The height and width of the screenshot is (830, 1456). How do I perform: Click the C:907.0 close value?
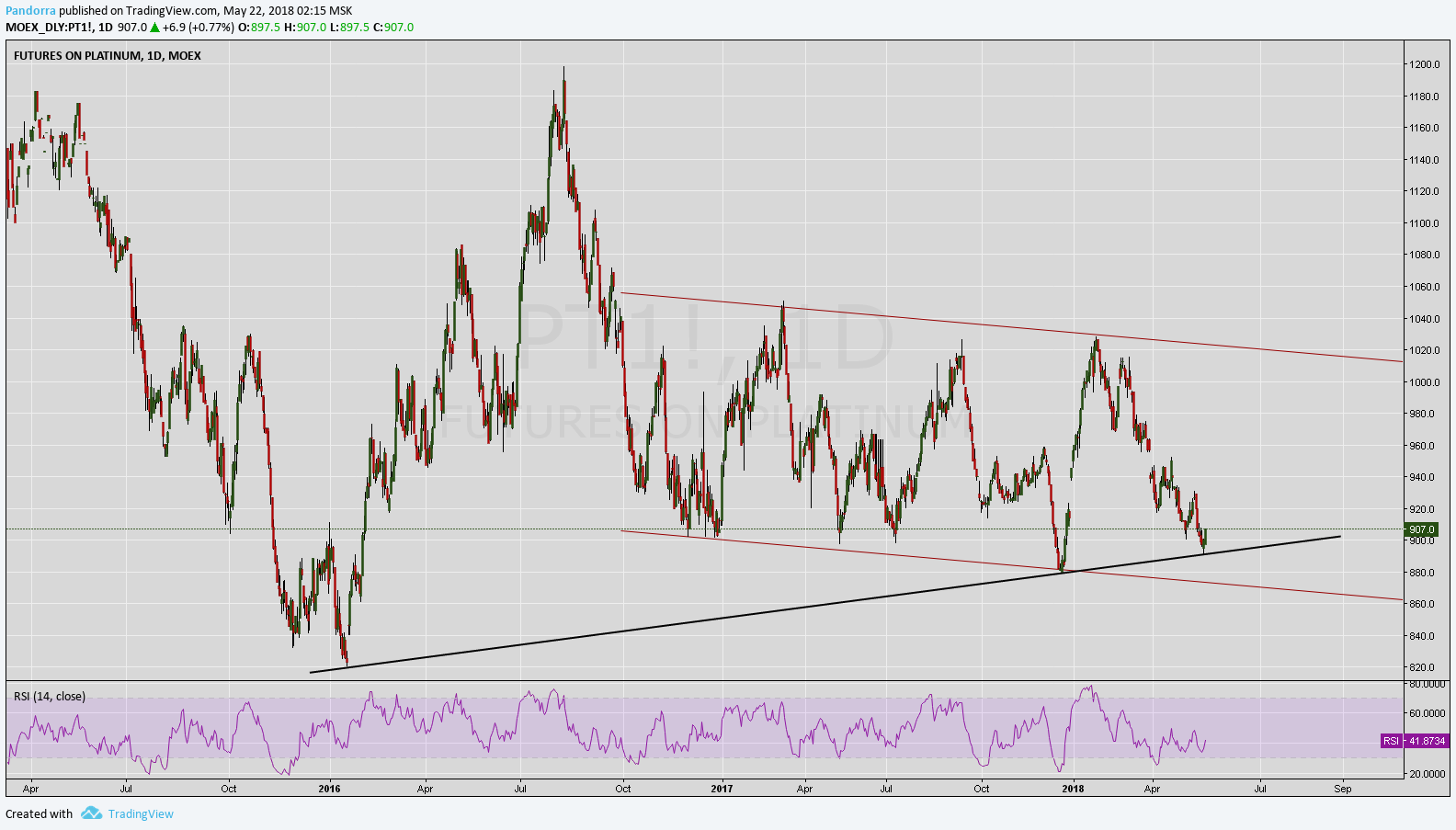393,28
